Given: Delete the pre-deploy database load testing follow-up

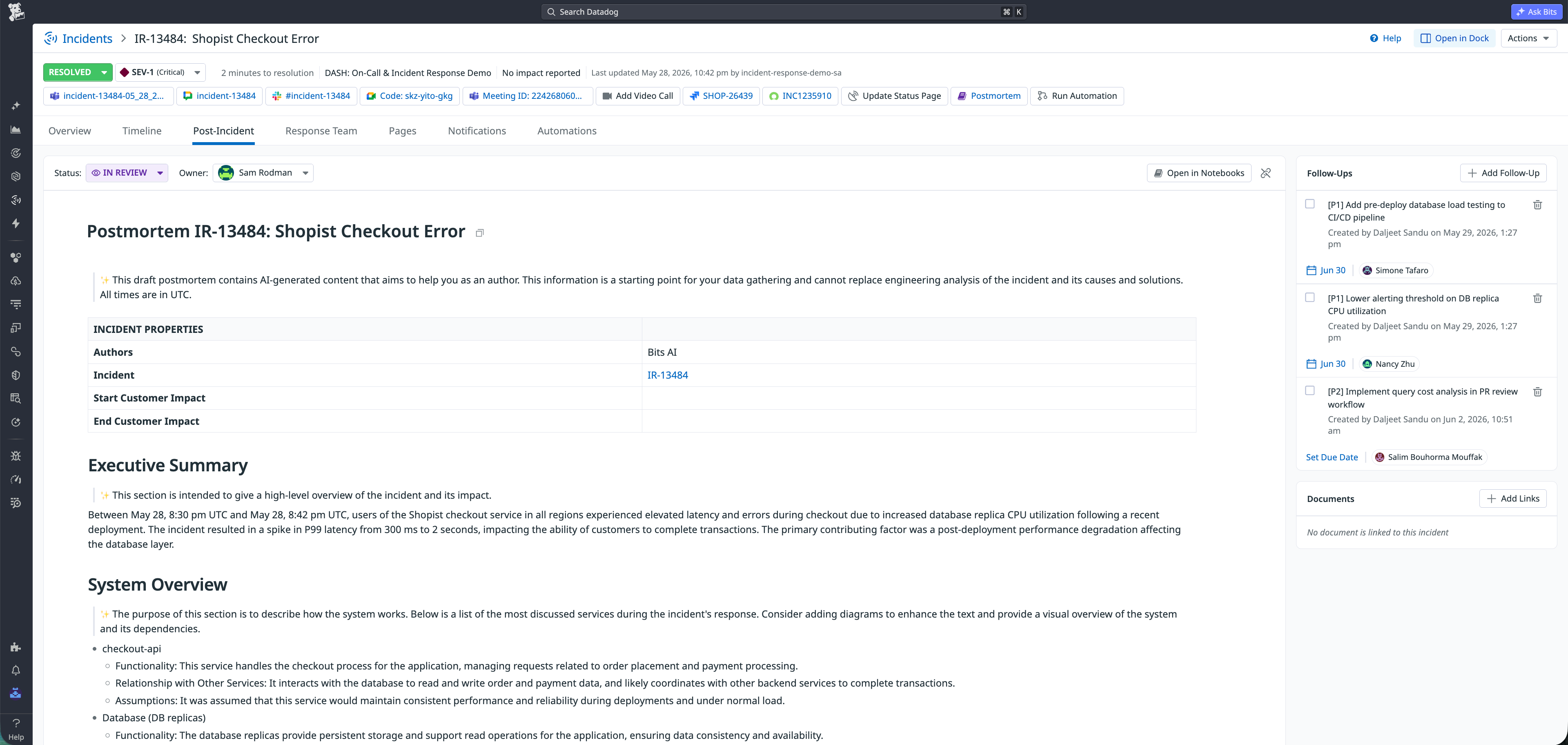Looking at the screenshot, I should point(1537,205).
